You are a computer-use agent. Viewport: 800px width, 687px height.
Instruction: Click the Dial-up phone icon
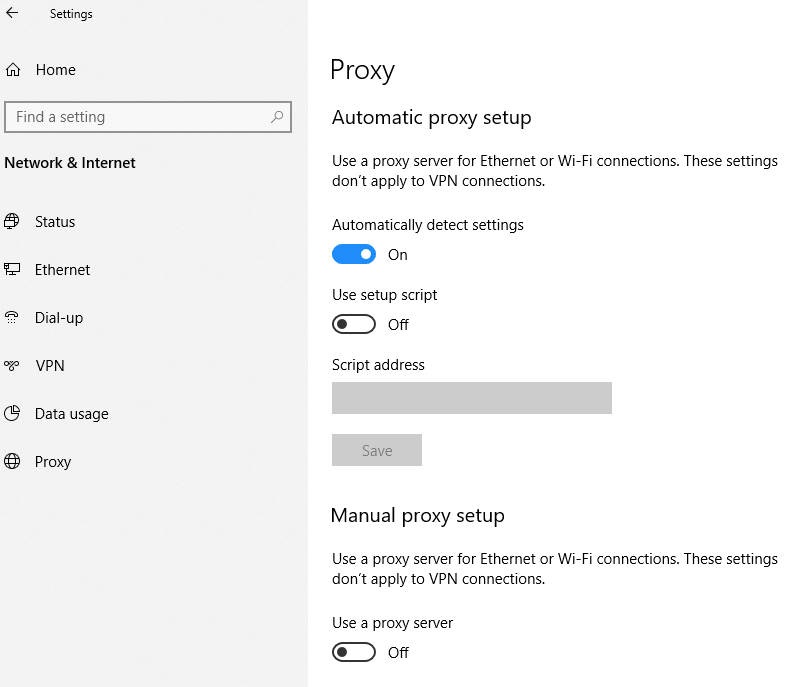[x=12, y=317]
